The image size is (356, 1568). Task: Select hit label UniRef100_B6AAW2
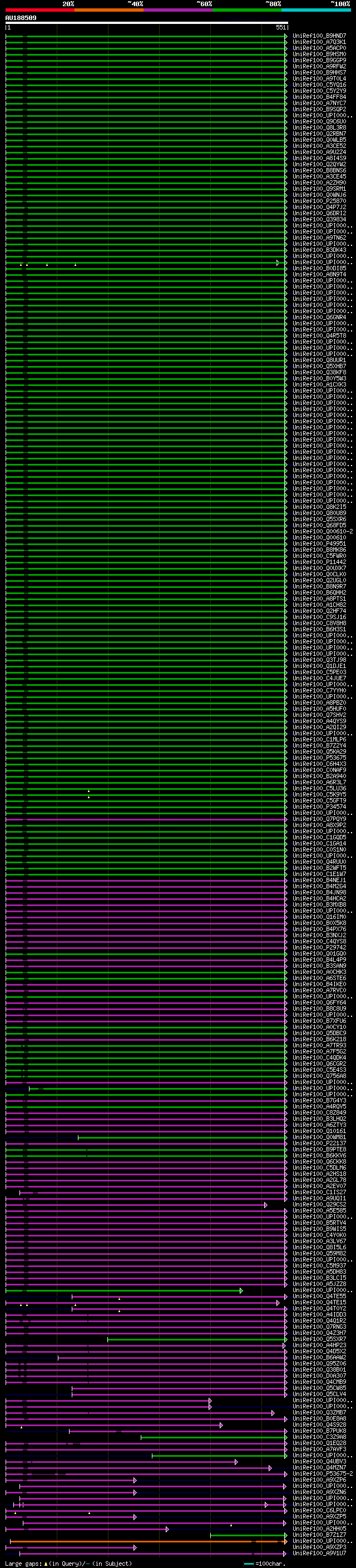[319, 1357]
